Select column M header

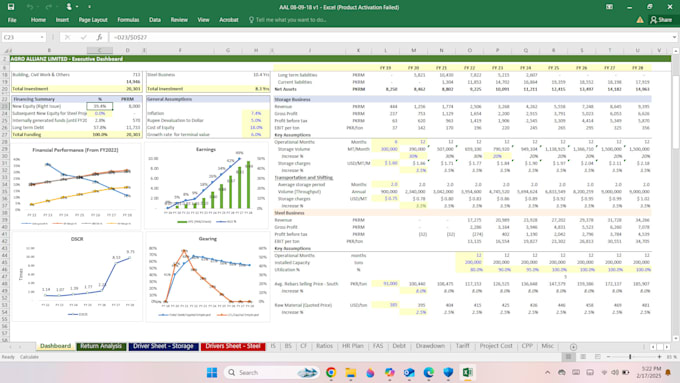pos(413,50)
